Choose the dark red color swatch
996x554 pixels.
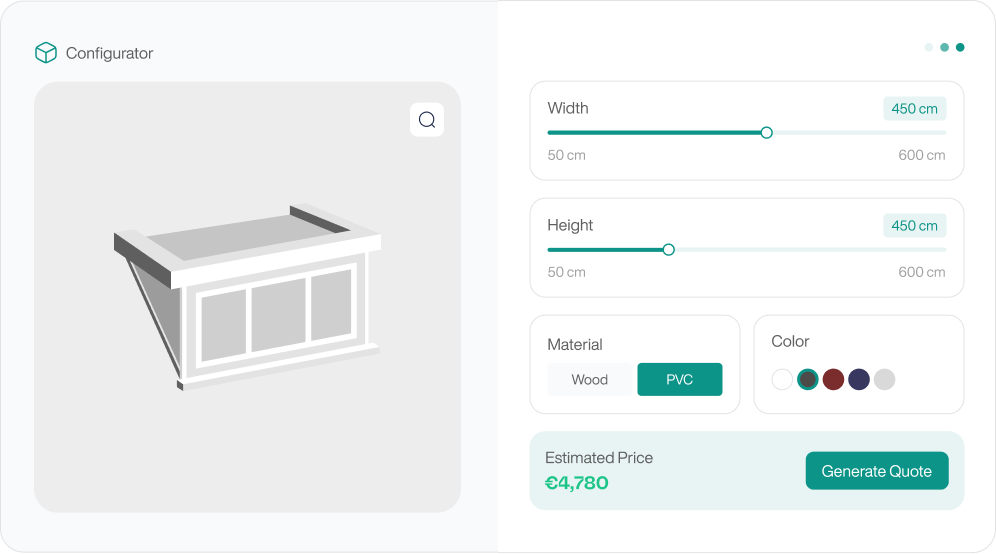point(833,379)
